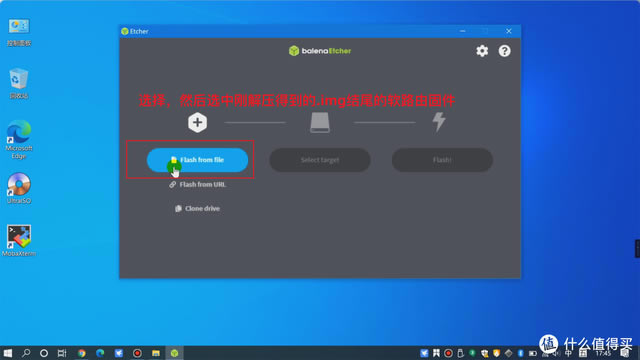Click the lightning bolt flash icon

coord(439,122)
